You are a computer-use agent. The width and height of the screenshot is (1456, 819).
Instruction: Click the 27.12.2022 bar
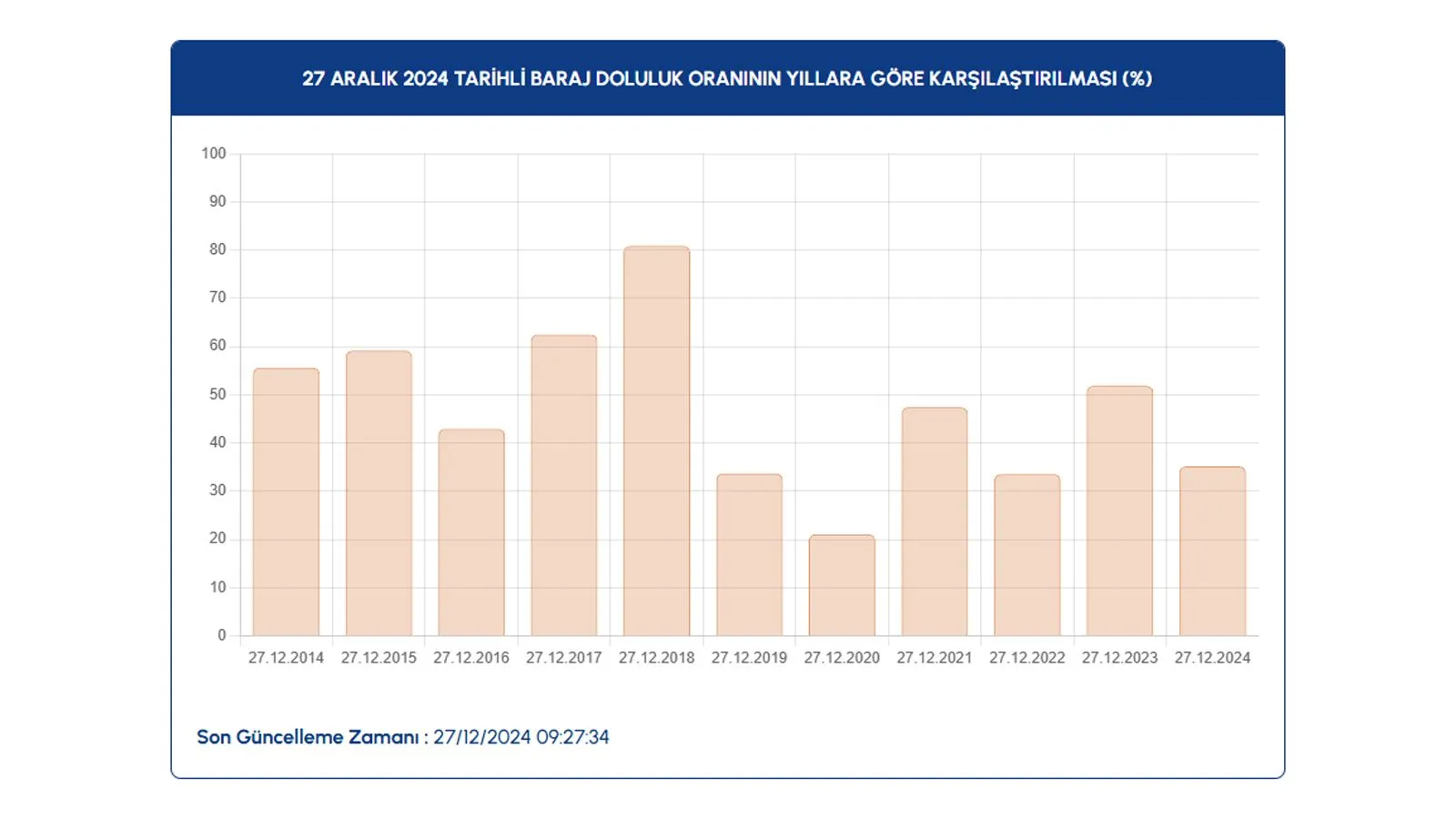pyautogui.click(x=1027, y=555)
